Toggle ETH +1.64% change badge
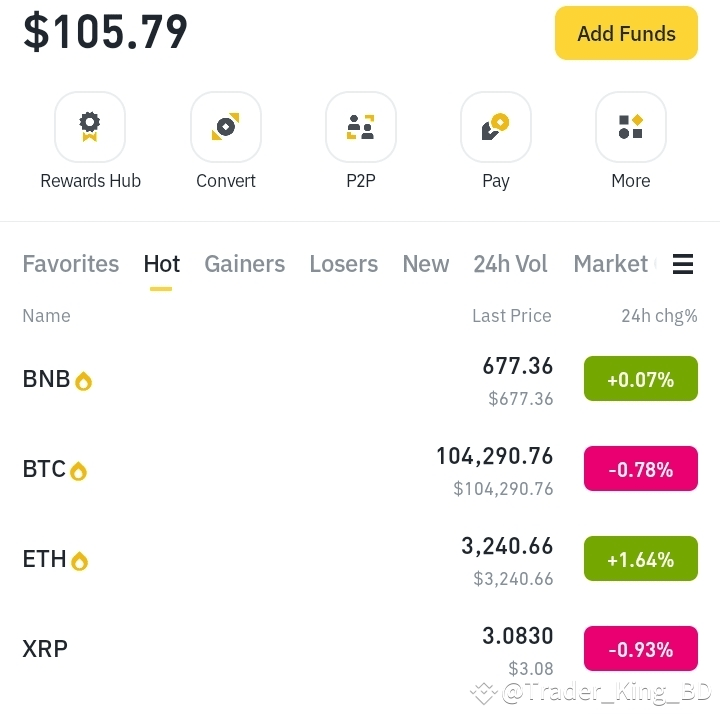 pos(641,559)
